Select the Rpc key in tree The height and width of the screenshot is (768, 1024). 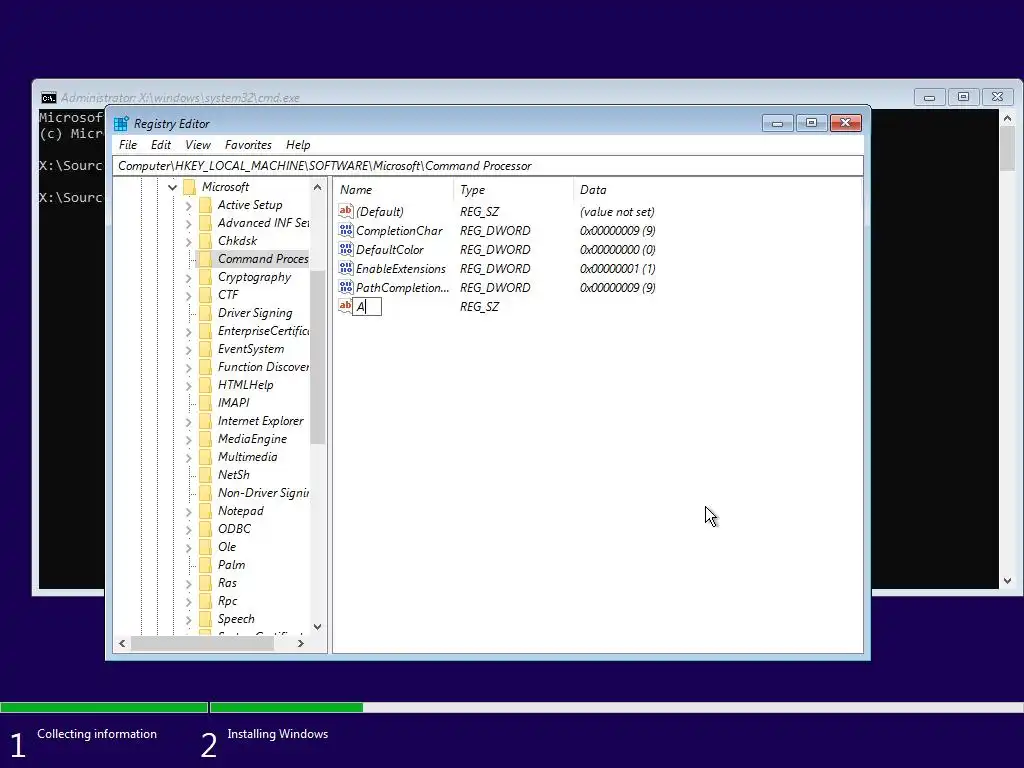click(x=227, y=601)
